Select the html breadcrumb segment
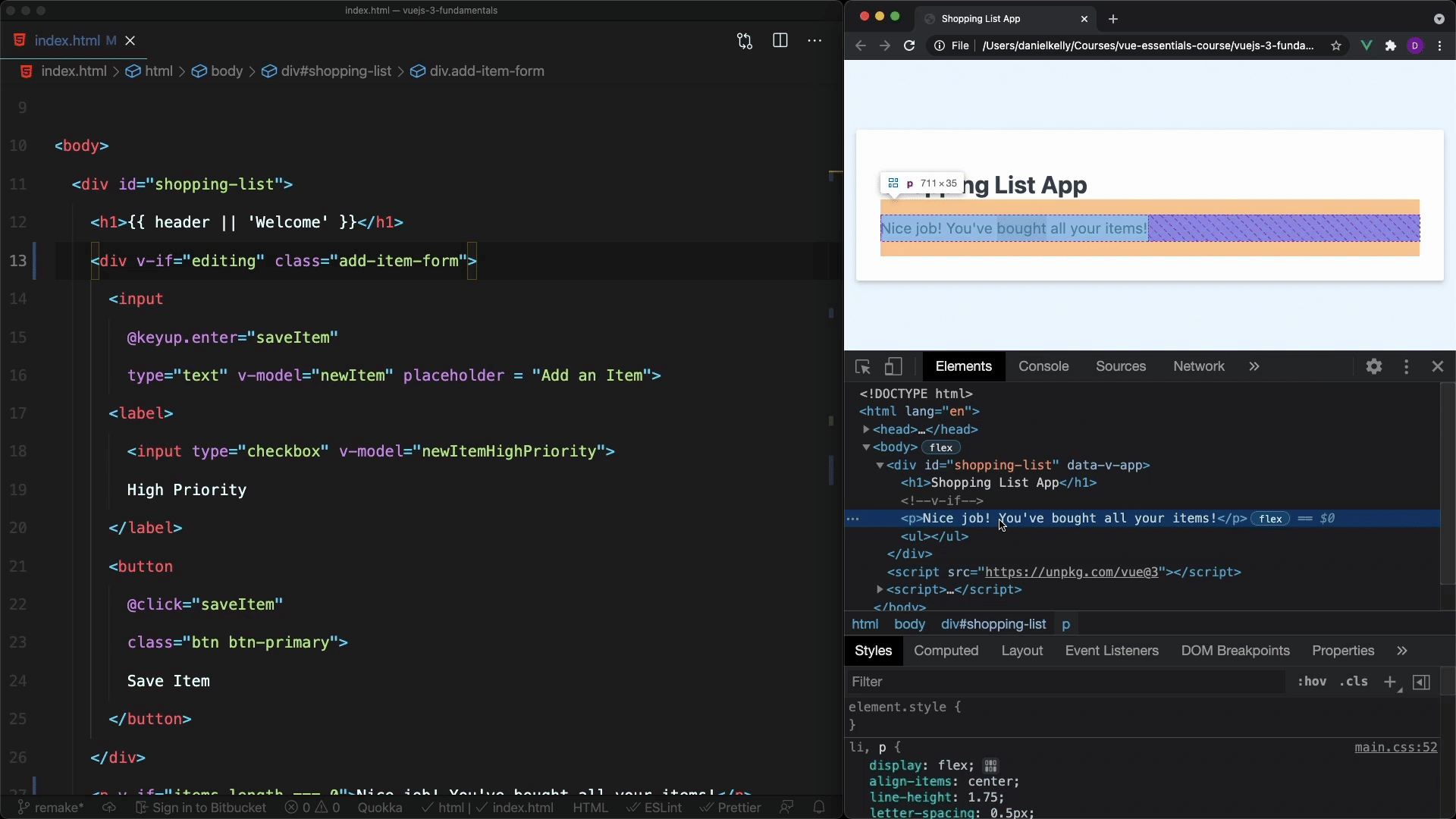Screen dimensions: 1456x819 [149, 71]
